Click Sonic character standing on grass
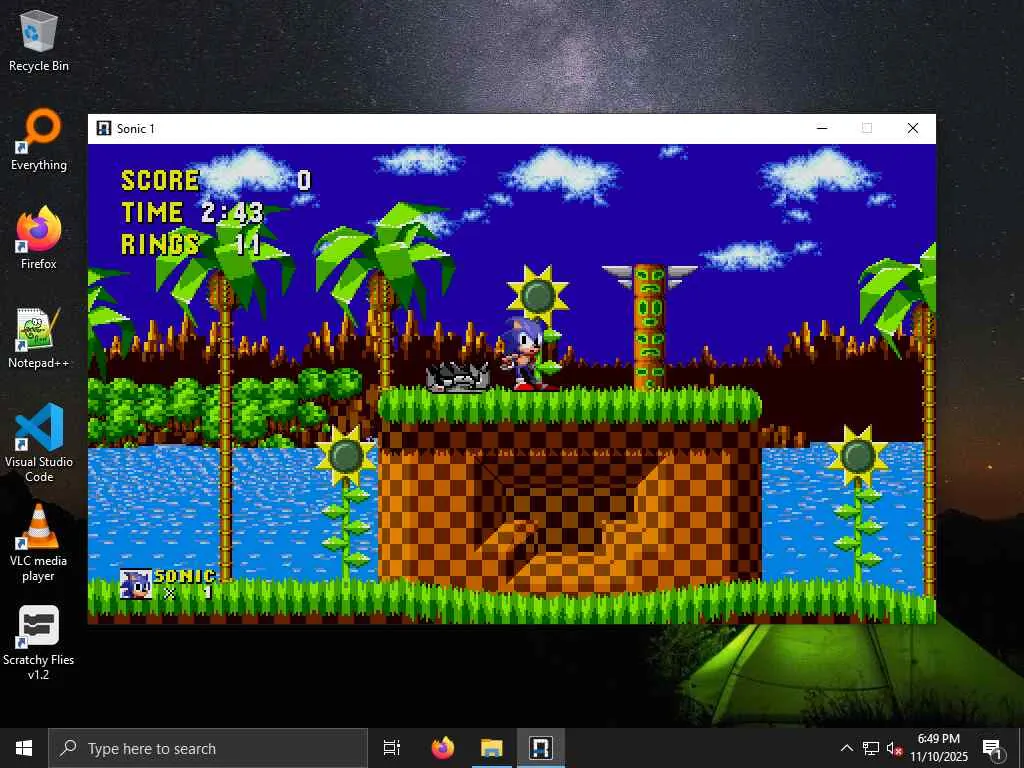The height and width of the screenshot is (768, 1024). click(x=529, y=353)
